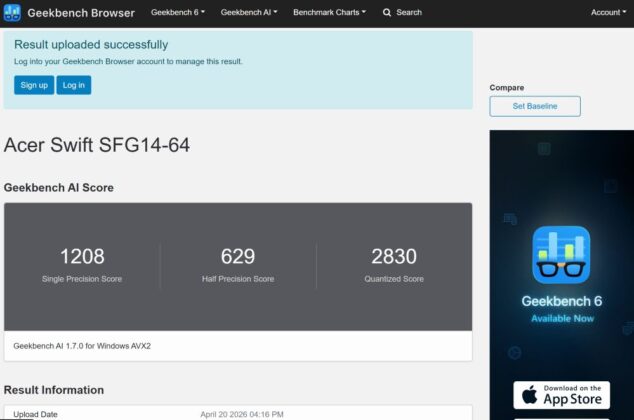The width and height of the screenshot is (634, 420).
Task: Click the Log in button
Action: coord(74,85)
